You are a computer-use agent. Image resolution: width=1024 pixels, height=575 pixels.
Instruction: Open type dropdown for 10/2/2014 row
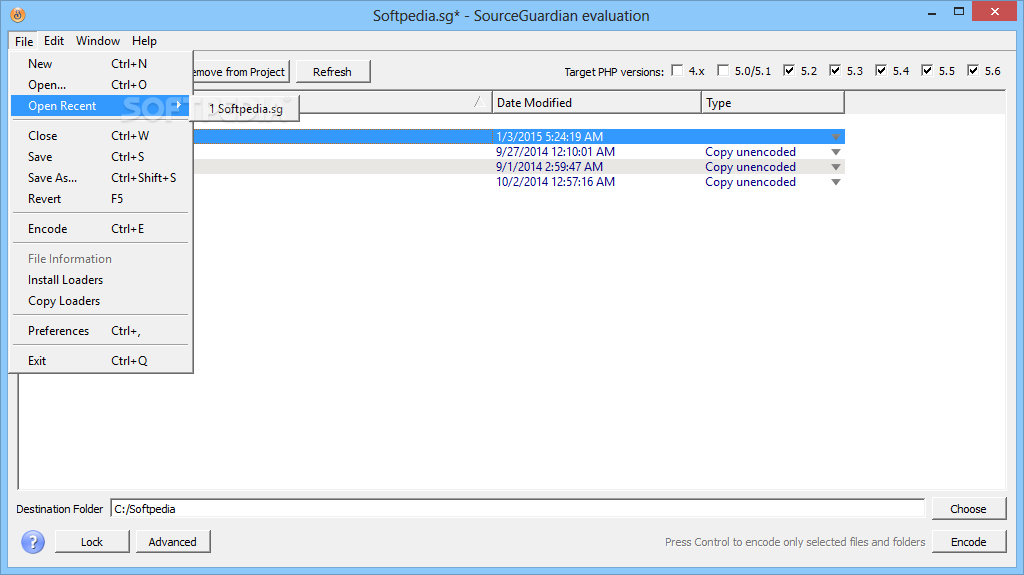(836, 182)
